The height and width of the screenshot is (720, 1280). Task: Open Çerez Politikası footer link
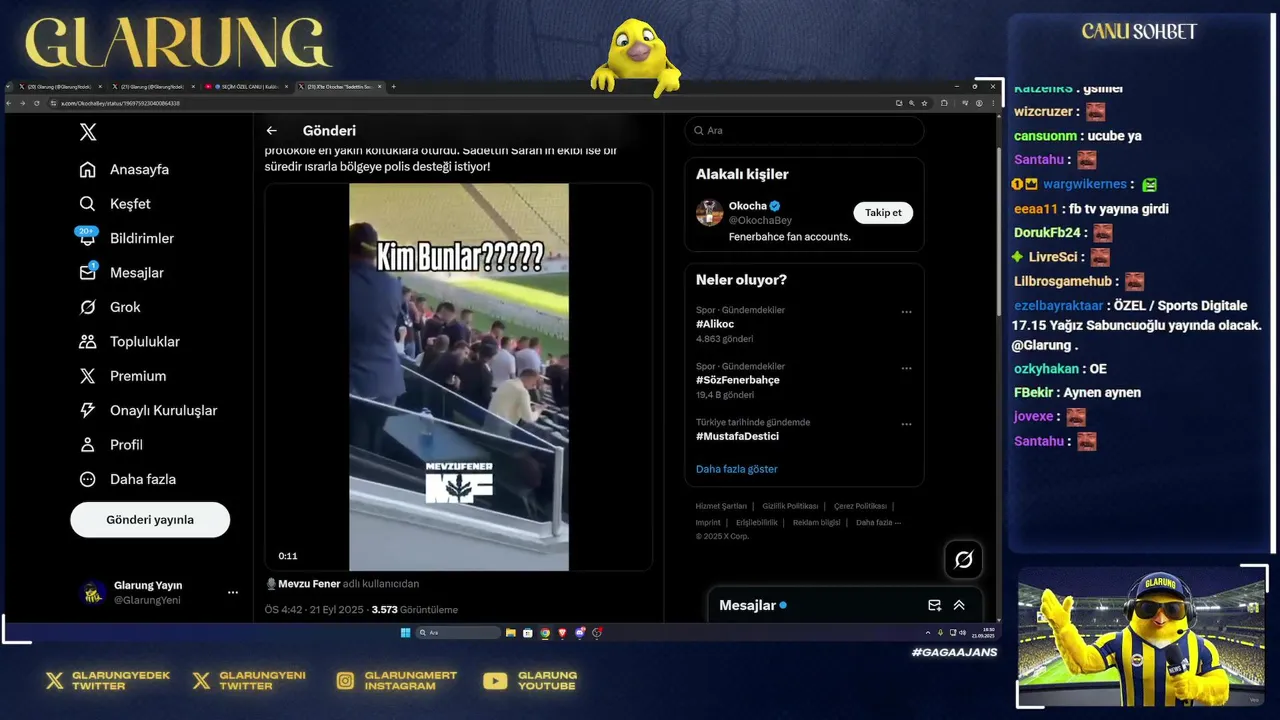pyautogui.click(x=860, y=506)
